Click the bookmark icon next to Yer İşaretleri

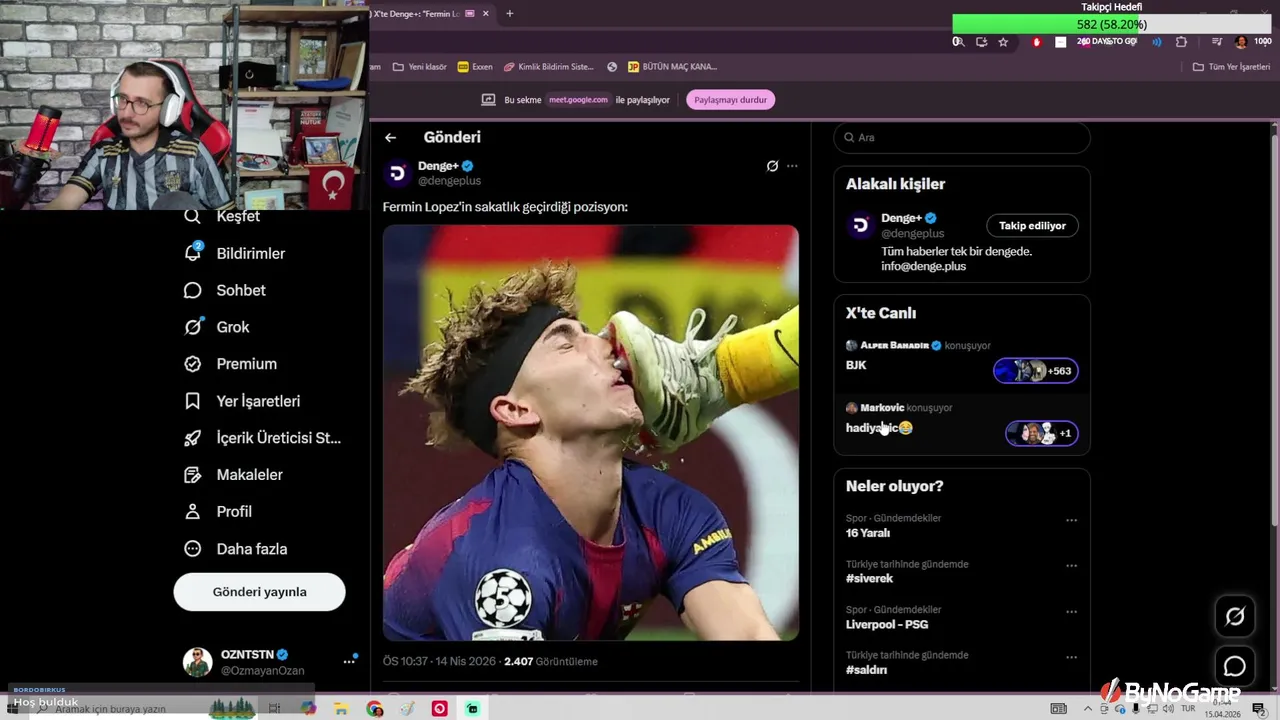point(193,401)
